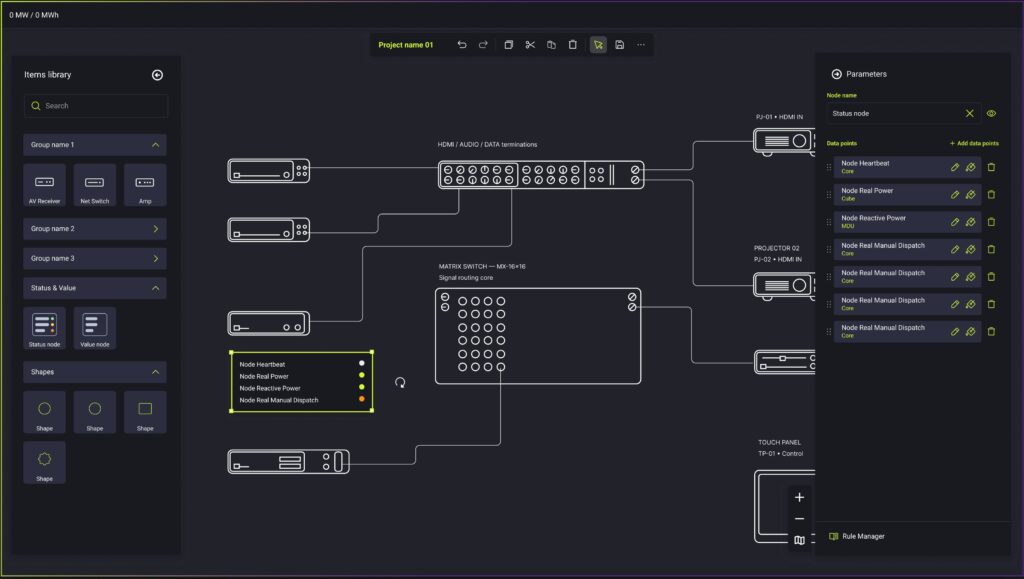Expand the Group name 3 section
1024x579 pixels.
pos(155,258)
